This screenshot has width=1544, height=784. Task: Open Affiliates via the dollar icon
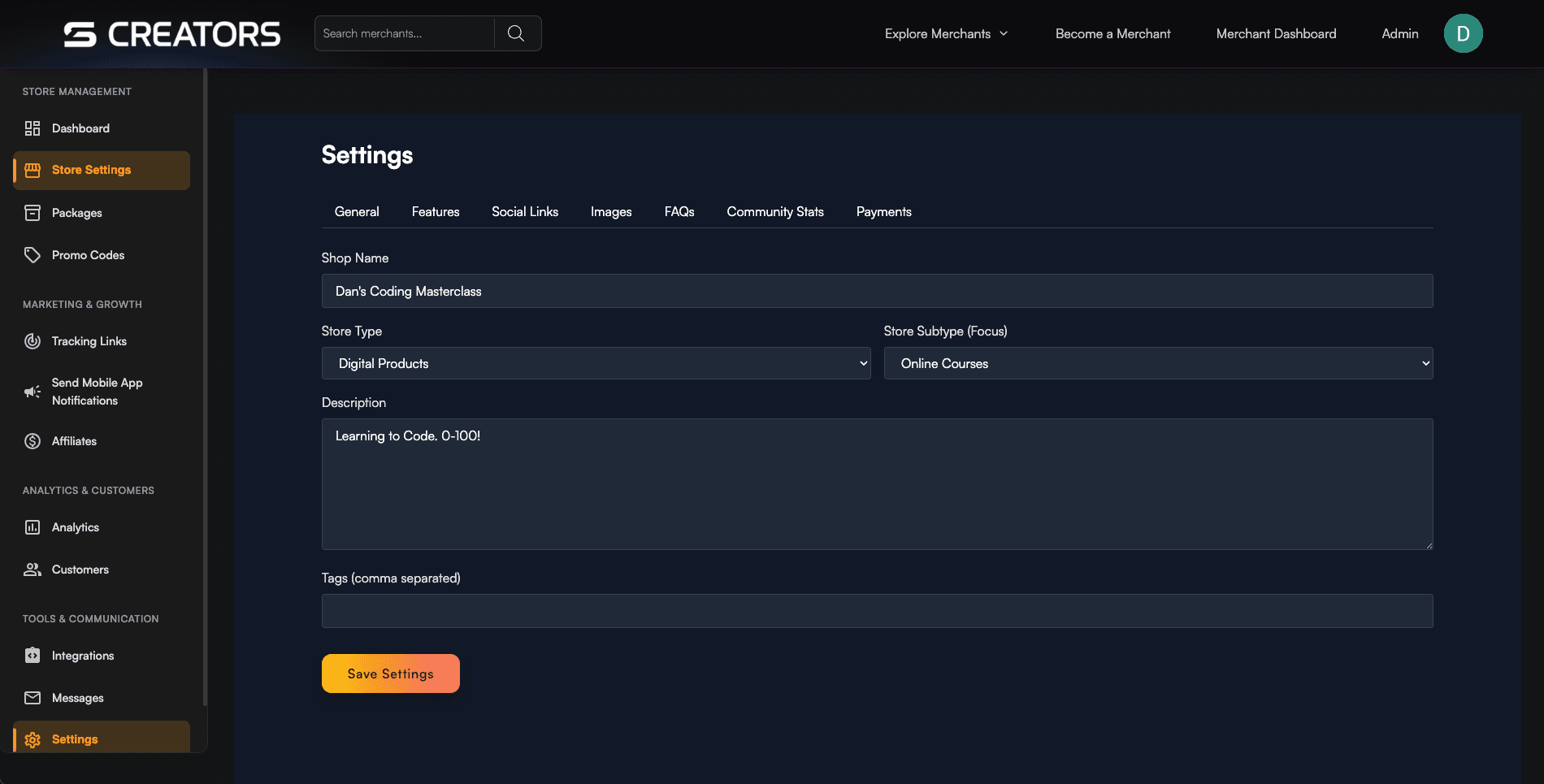[33, 441]
